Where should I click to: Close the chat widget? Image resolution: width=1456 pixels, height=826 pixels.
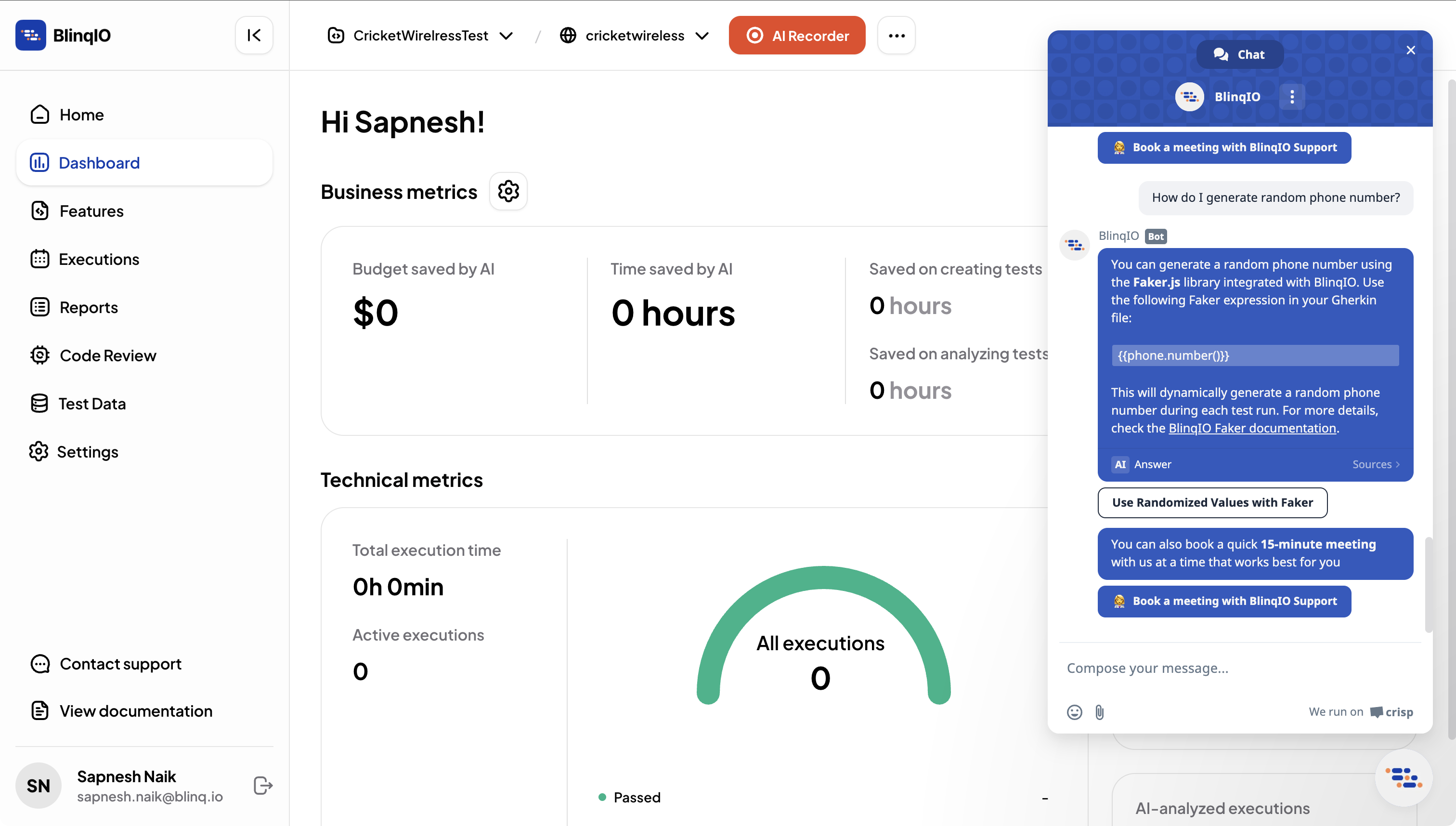[1411, 50]
